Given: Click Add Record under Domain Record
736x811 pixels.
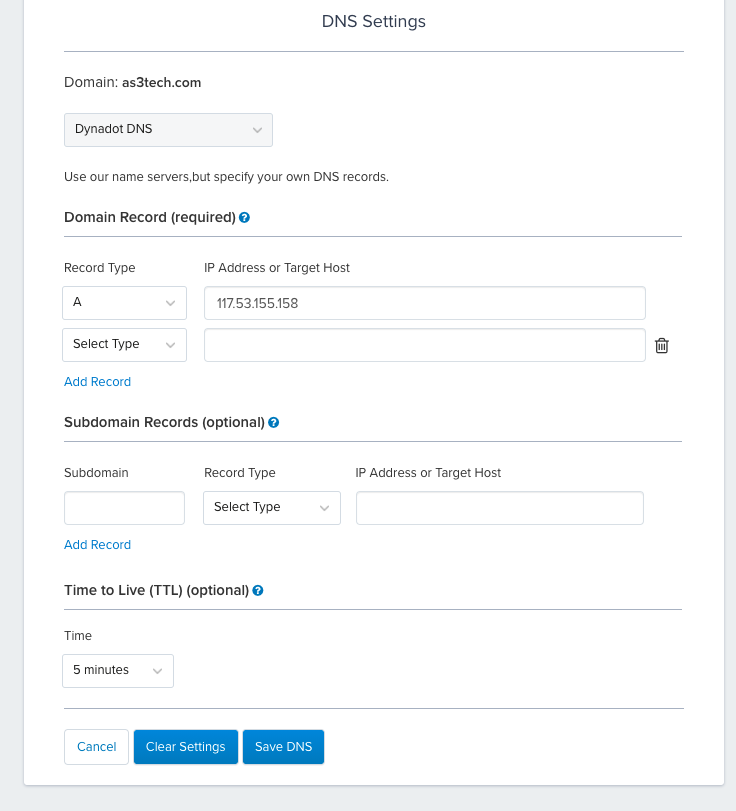Looking at the screenshot, I should [x=97, y=381].
